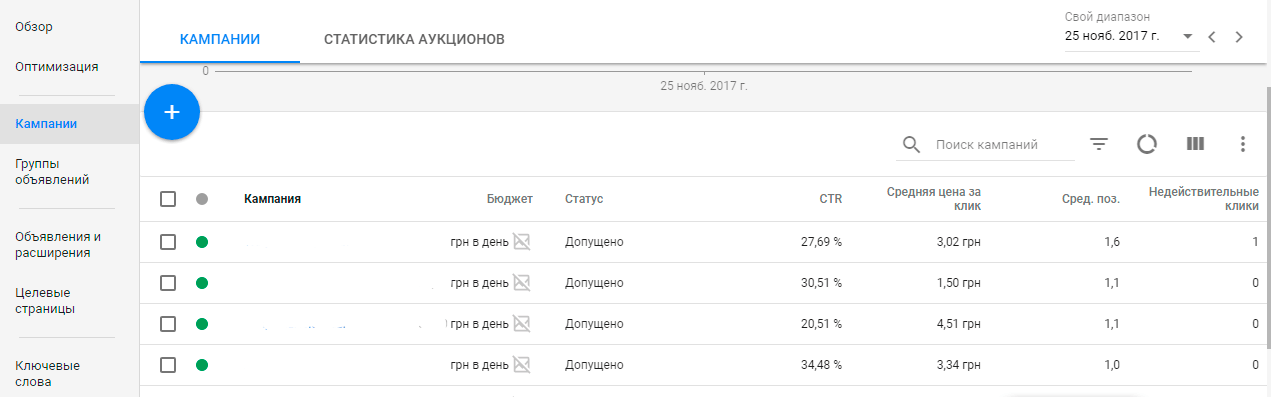
Task: Open the filter icon next to search
Action: (1099, 144)
